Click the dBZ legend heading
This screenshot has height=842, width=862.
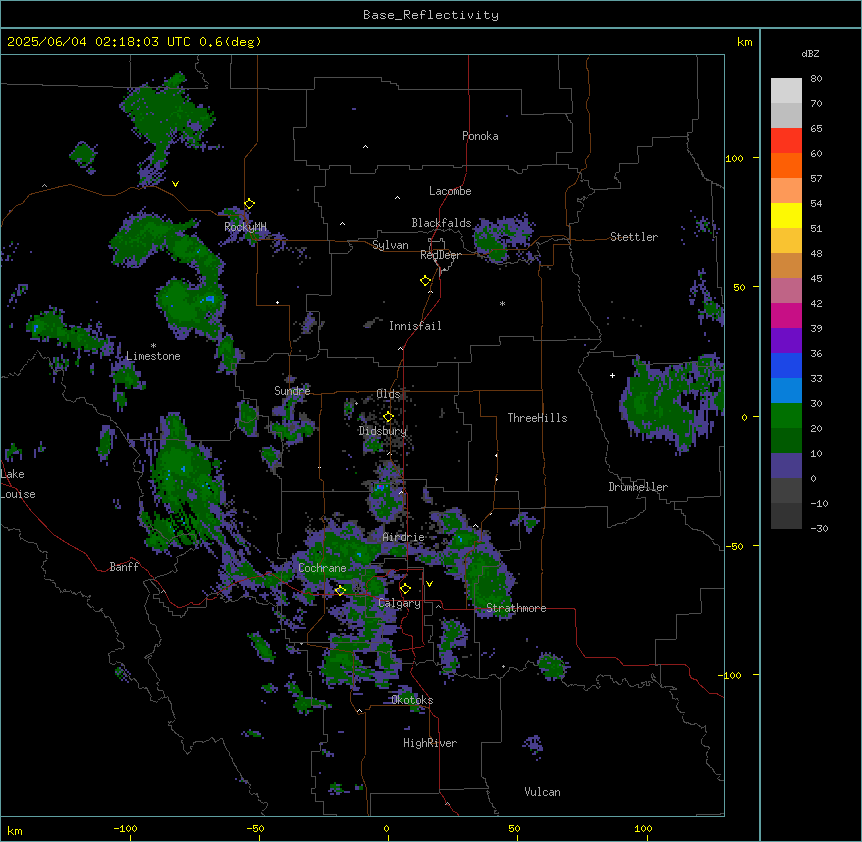point(810,54)
